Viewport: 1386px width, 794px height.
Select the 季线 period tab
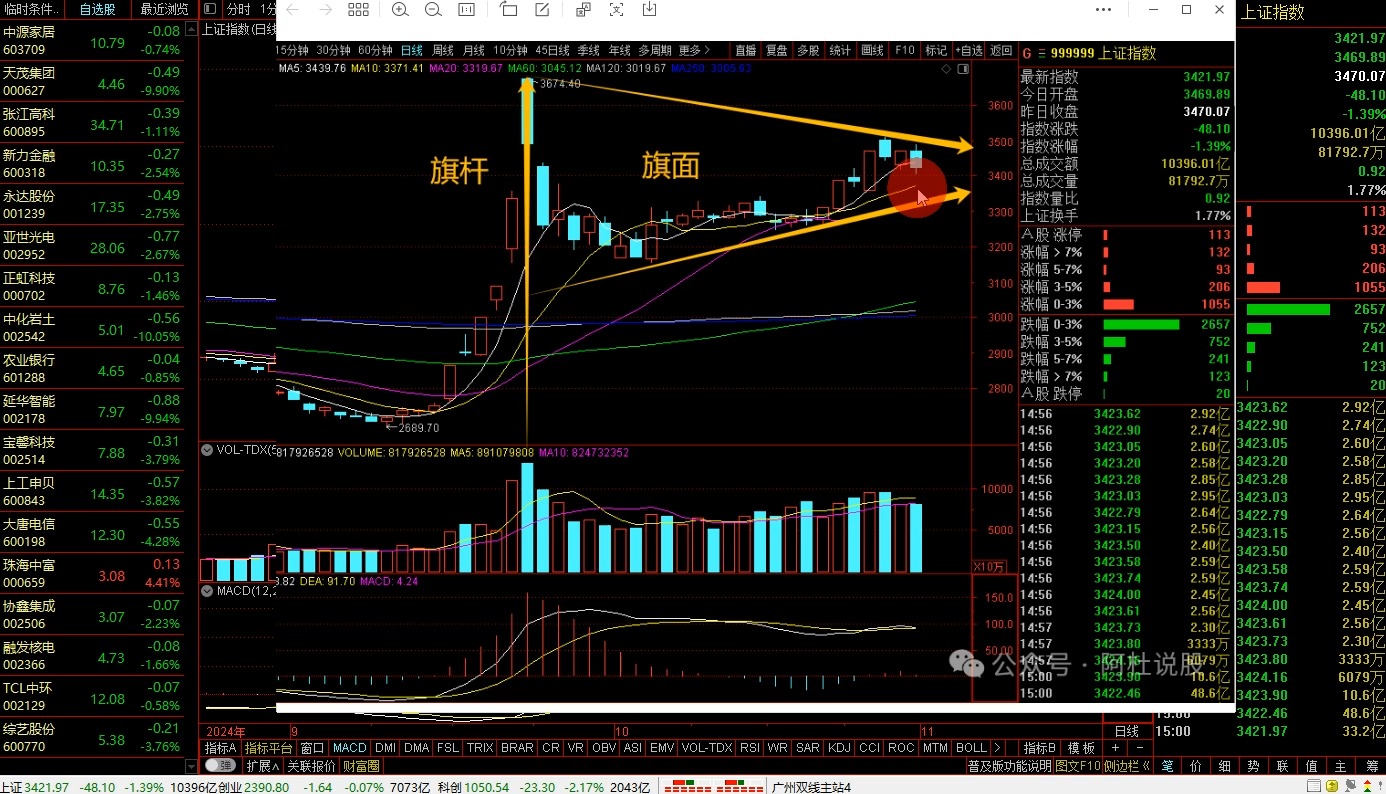click(x=589, y=50)
